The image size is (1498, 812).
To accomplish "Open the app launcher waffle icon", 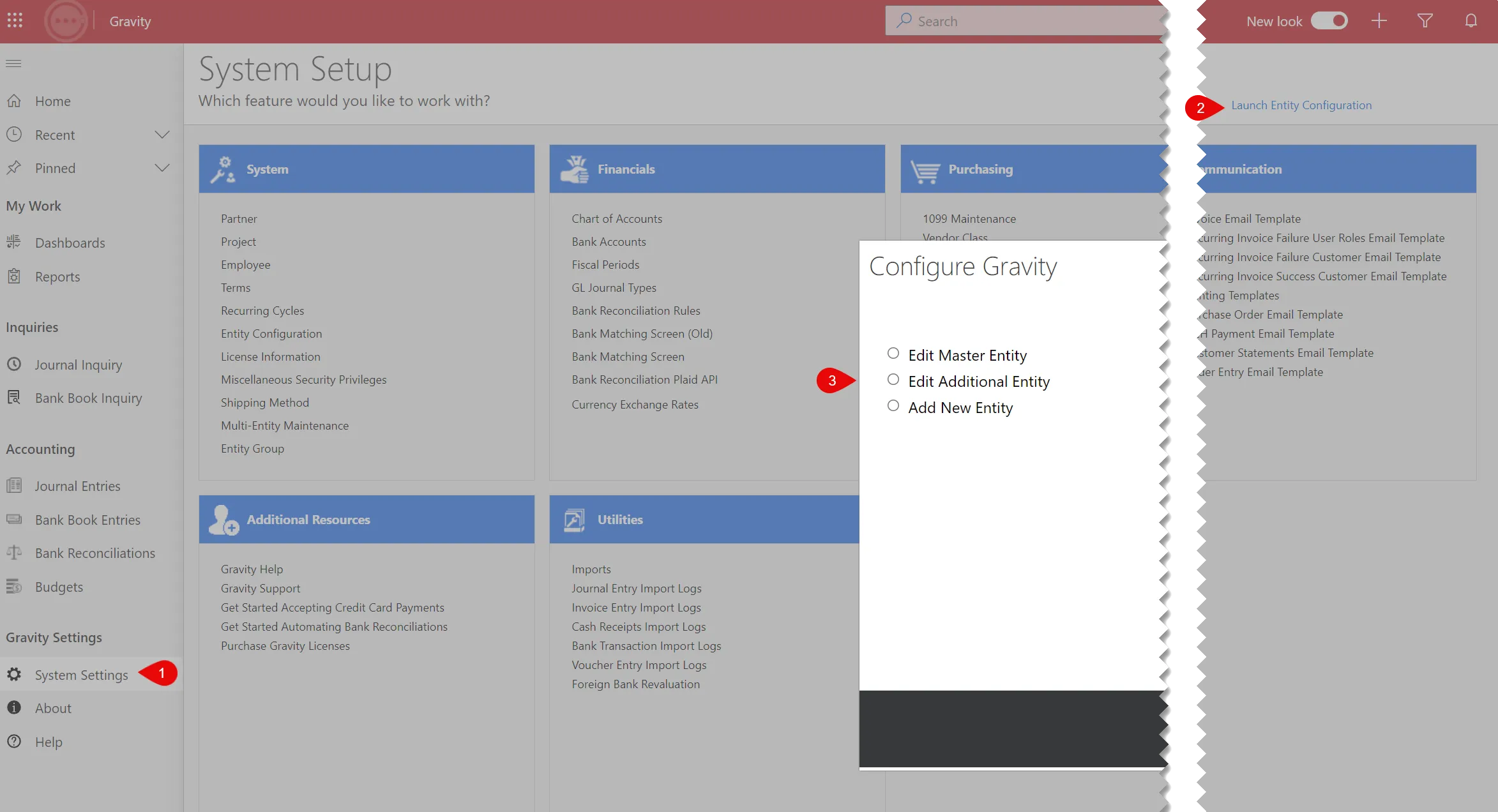I will tap(15, 21).
